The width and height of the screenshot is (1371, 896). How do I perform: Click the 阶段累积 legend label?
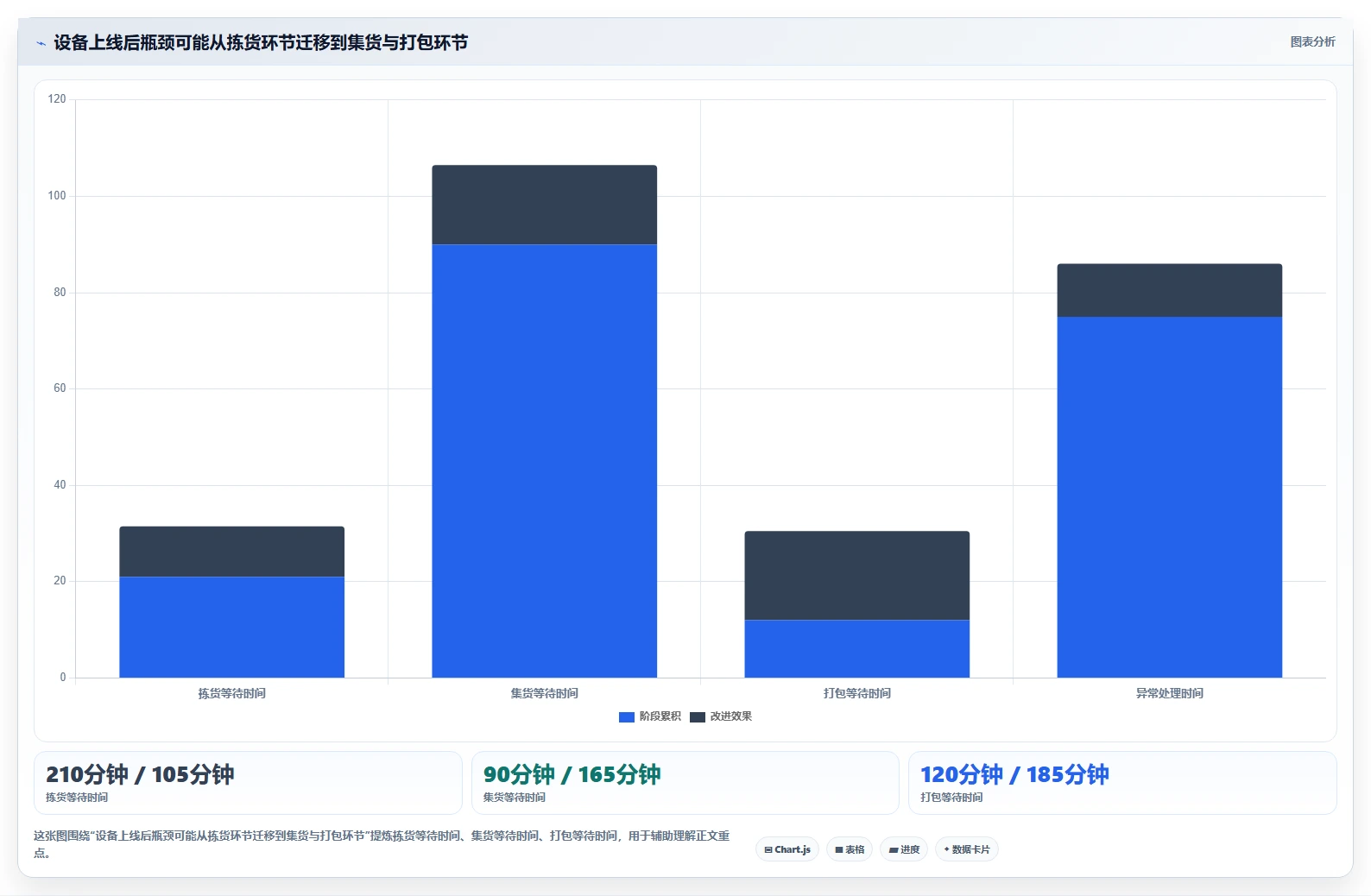(x=660, y=716)
